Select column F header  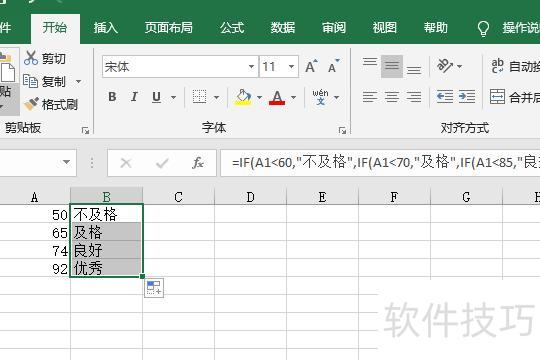click(394, 197)
